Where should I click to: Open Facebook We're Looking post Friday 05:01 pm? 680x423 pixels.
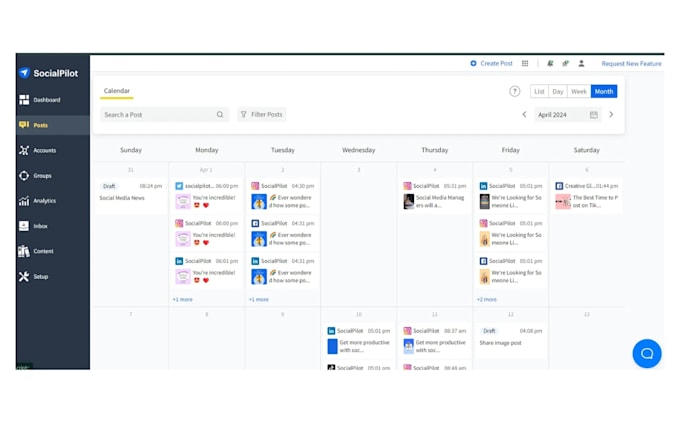pyautogui.click(x=511, y=271)
